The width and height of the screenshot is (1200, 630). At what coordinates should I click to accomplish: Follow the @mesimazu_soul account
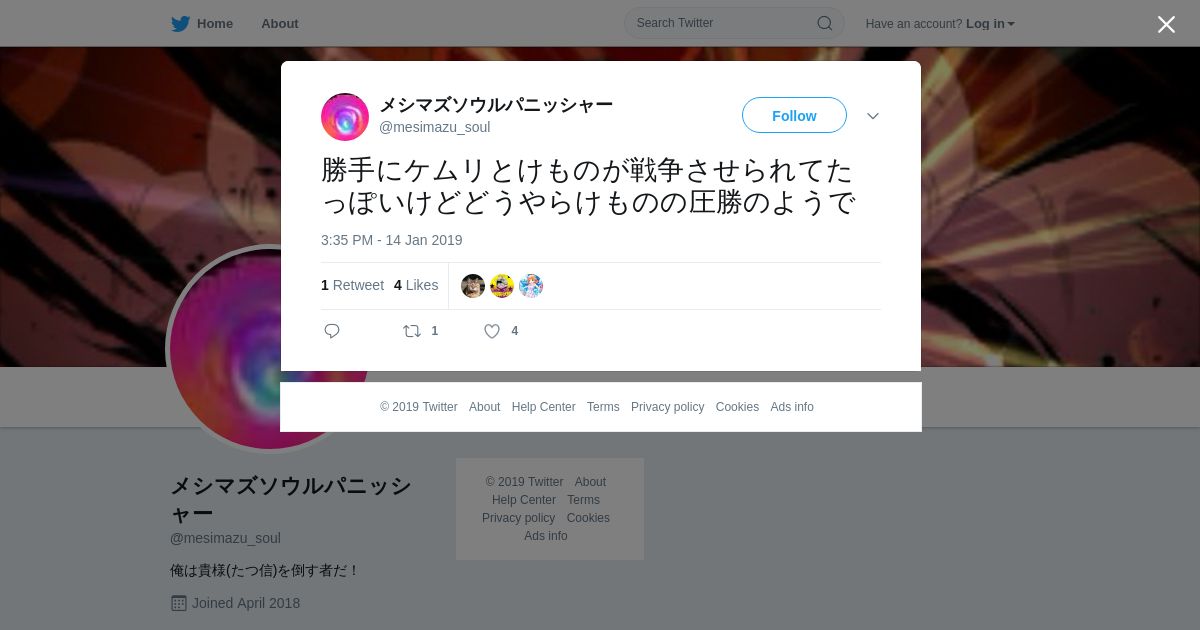[x=794, y=115]
